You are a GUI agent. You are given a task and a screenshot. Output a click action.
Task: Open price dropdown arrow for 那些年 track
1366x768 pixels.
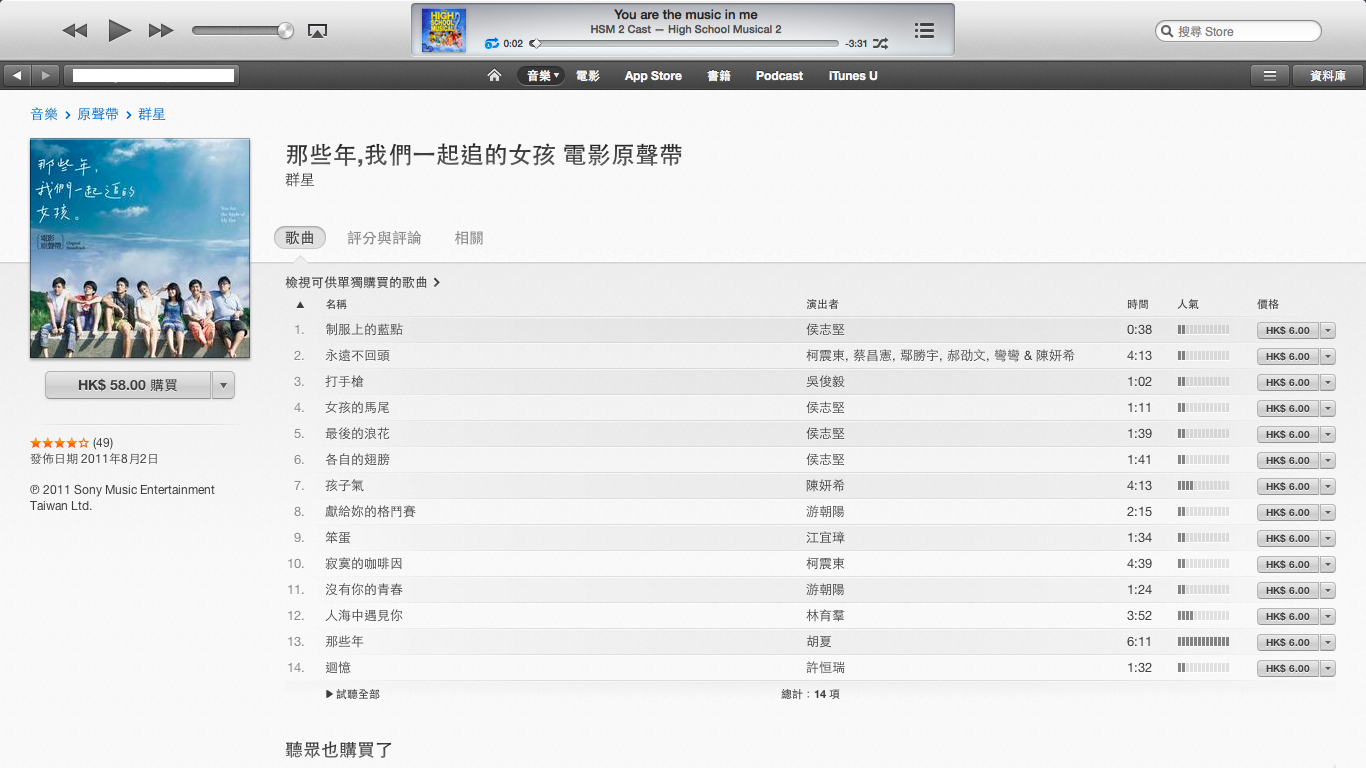1328,642
